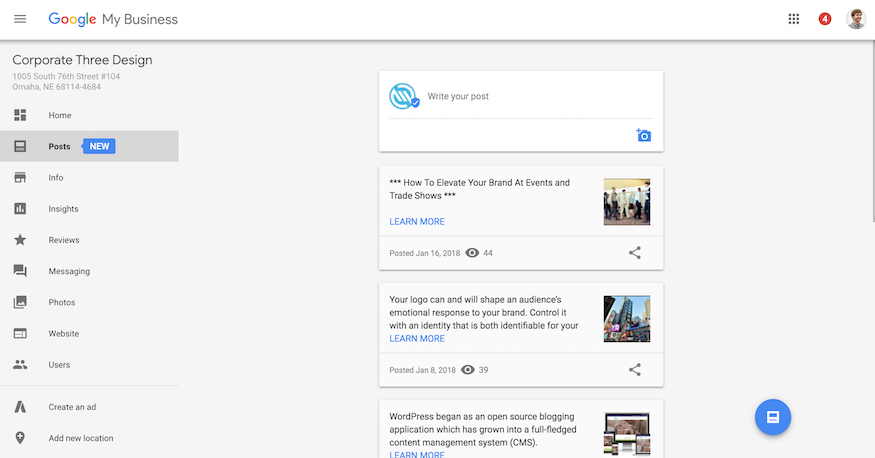Click the Website sidebar icon
Screen dimensions: 875x458
(20, 334)
